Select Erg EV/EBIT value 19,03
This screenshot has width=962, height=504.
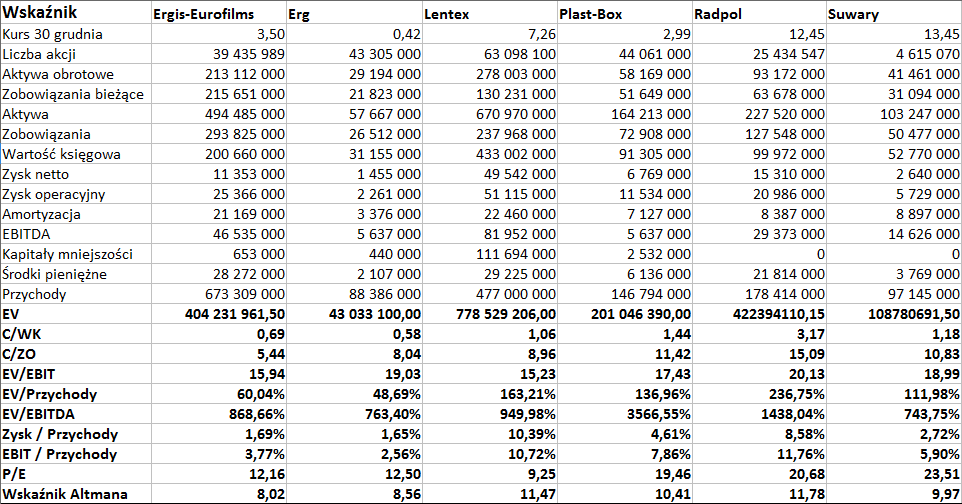(355, 374)
